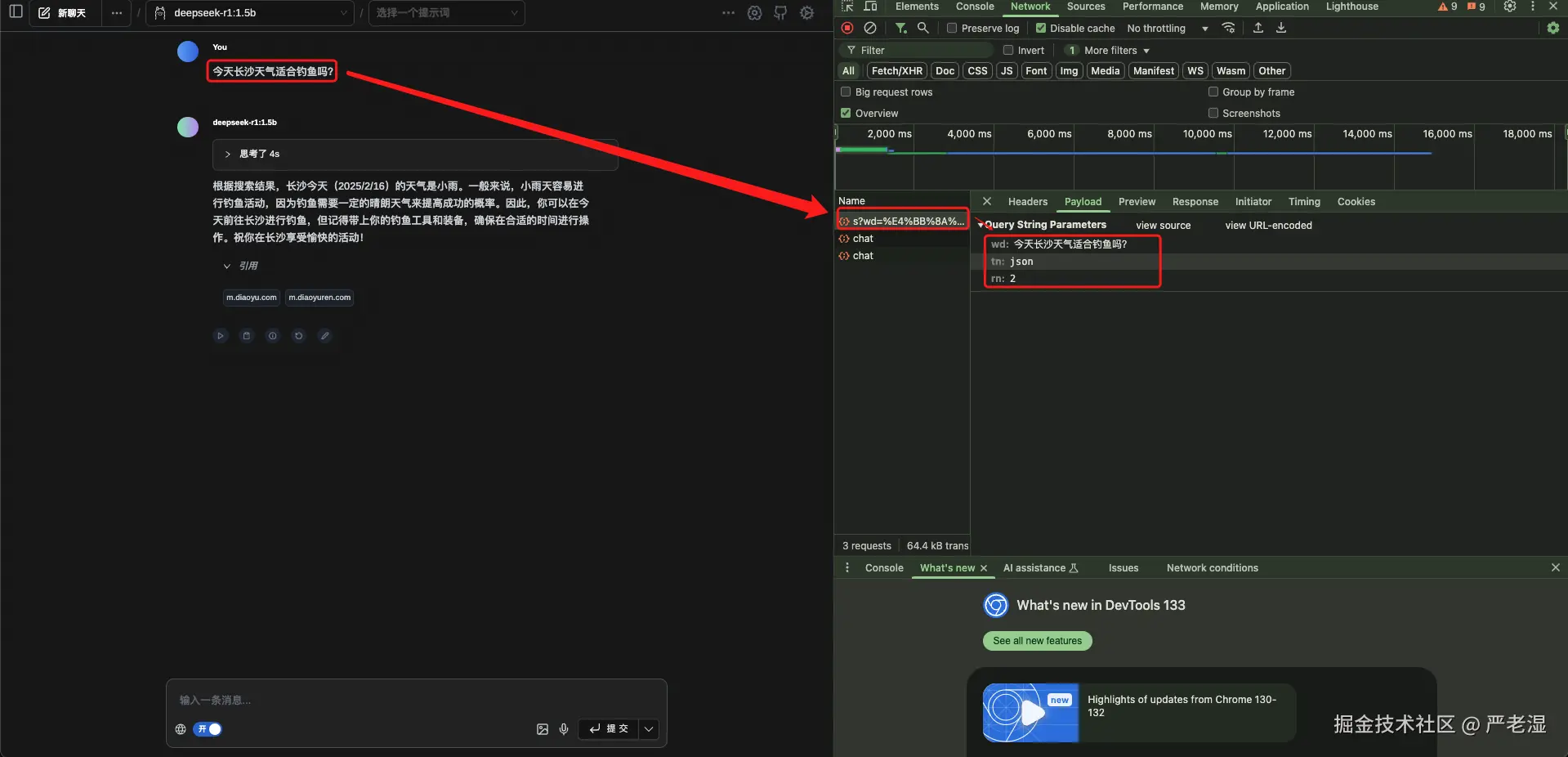The image size is (1568, 757).
Task: Open the GitHub cat icon
Action: [x=781, y=13]
